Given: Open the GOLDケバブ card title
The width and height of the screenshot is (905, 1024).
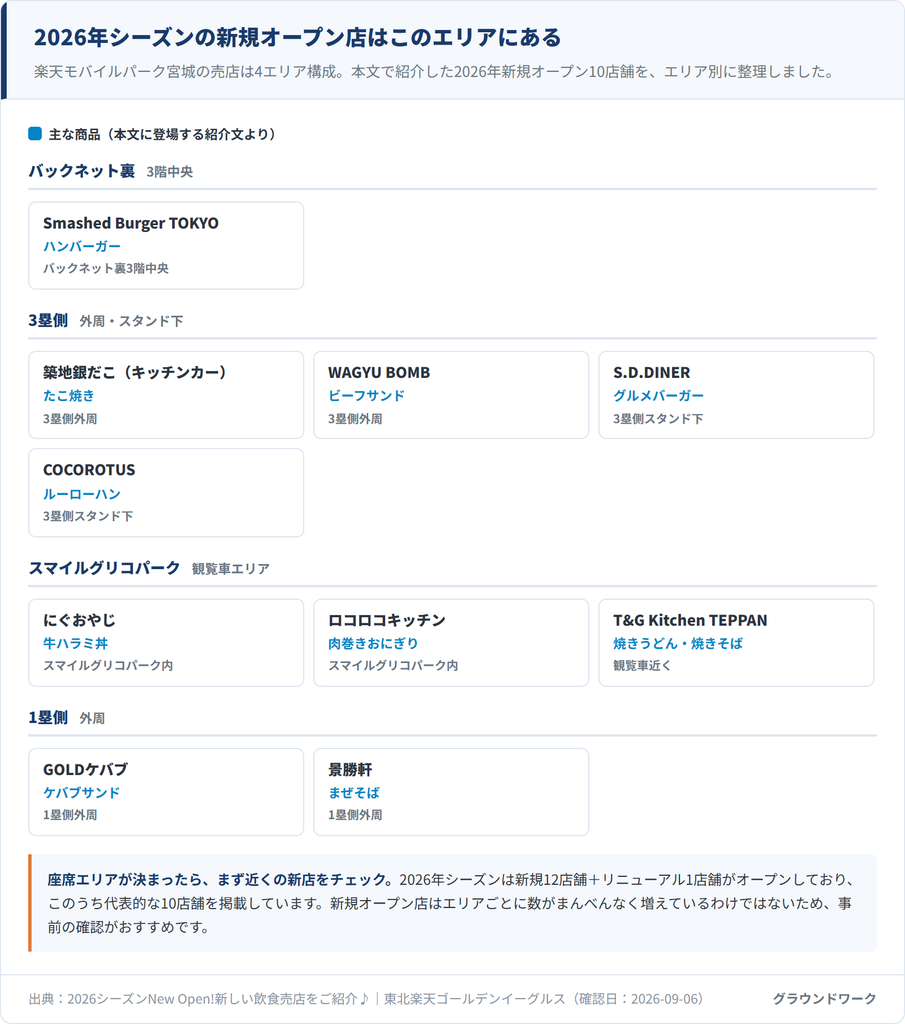Looking at the screenshot, I should [86, 769].
